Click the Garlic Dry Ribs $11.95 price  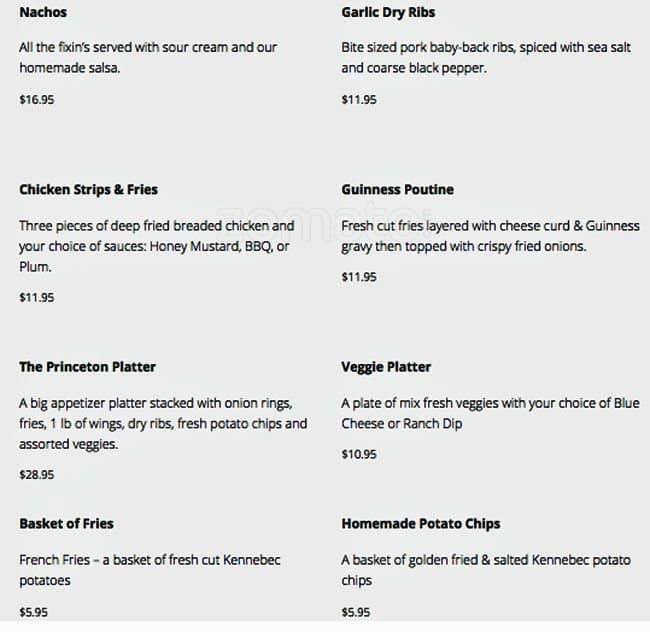[359, 100]
